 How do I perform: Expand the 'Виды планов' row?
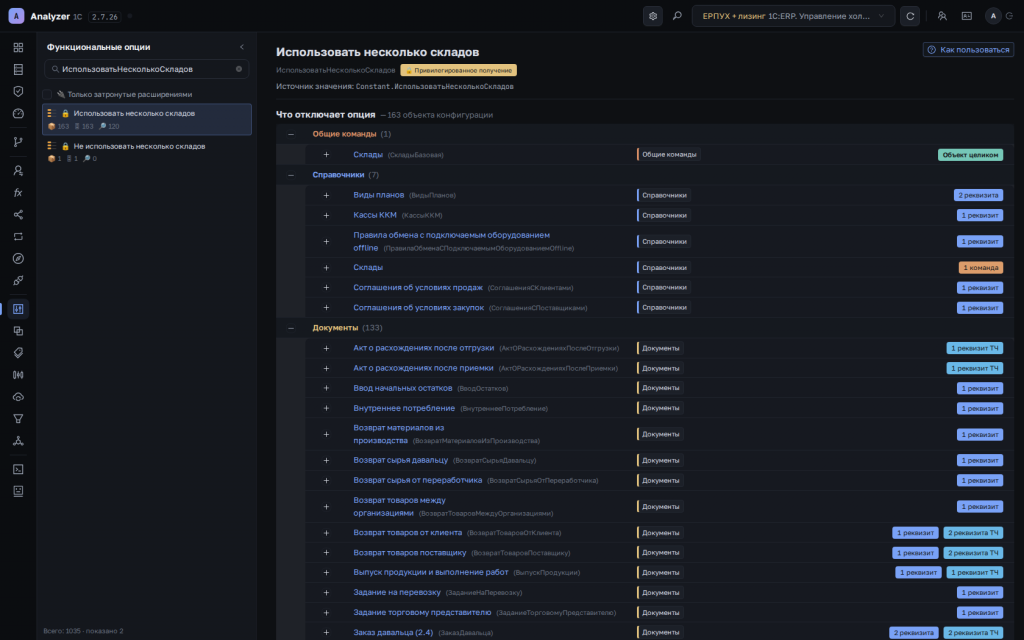point(327,195)
